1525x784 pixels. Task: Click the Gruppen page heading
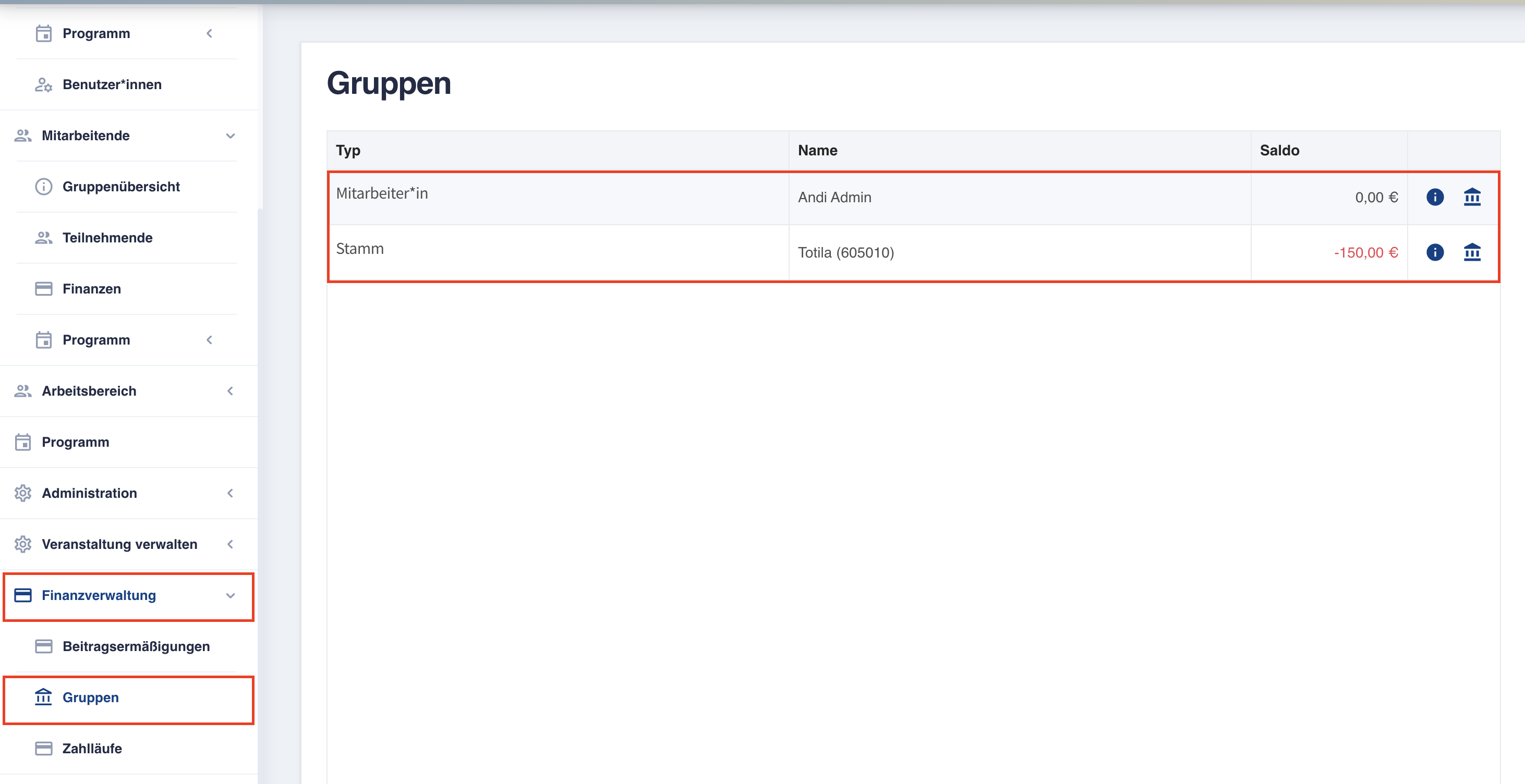tap(389, 83)
